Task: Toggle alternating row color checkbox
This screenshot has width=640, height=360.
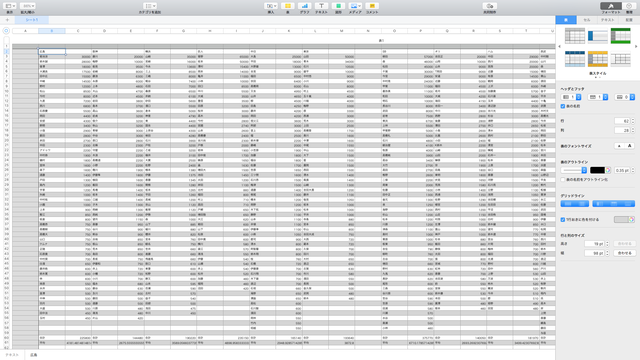Action: pyautogui.click(x=563, y=220)
